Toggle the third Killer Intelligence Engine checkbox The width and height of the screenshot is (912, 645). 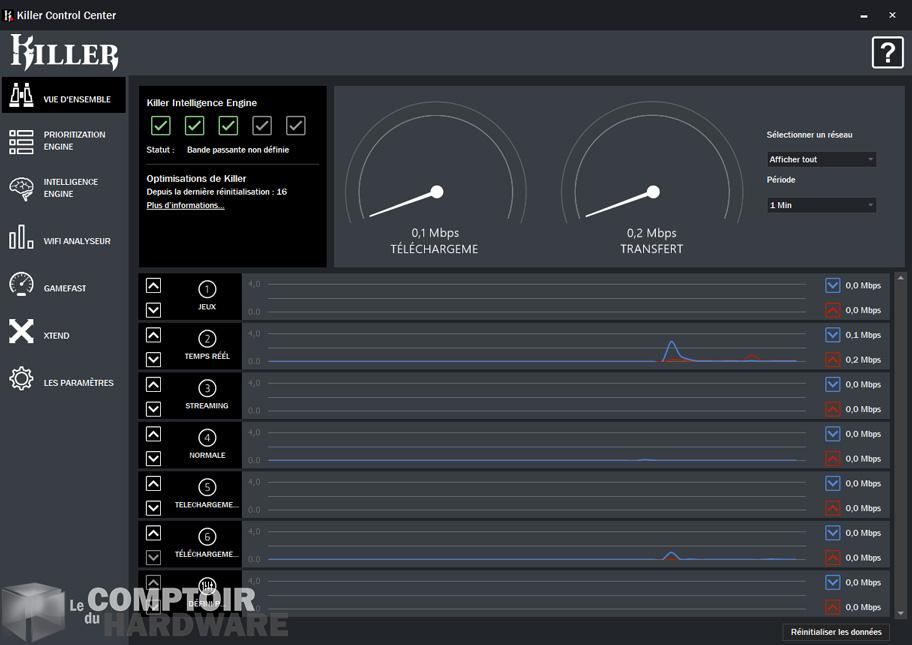point(228,125)
